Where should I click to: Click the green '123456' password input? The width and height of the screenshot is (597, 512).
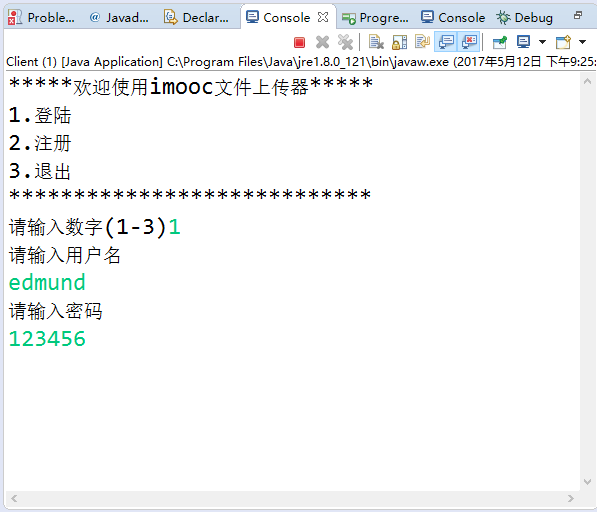click(x=47, y=339)
